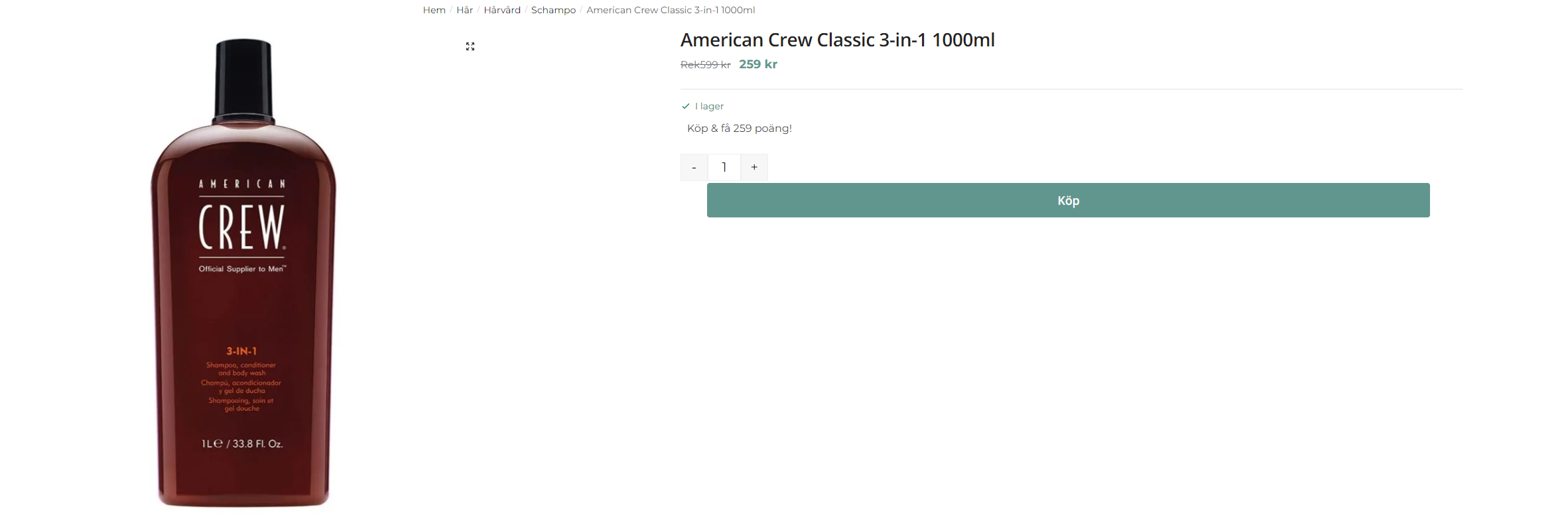Click the green in-stock checkmark icon
The height and width of the screenshot is (521, 1568).
(686, 106)
